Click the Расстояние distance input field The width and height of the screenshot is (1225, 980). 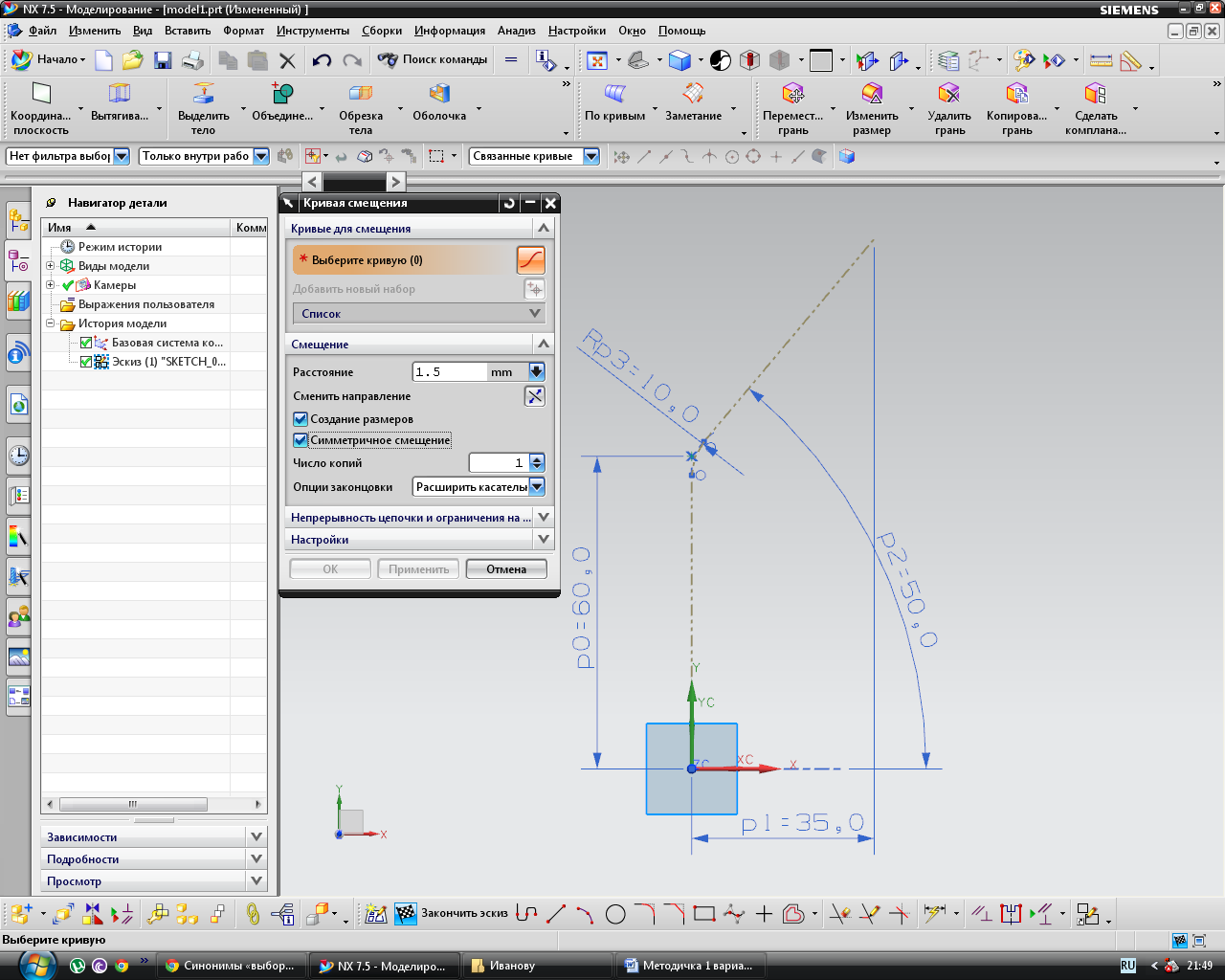448,372
